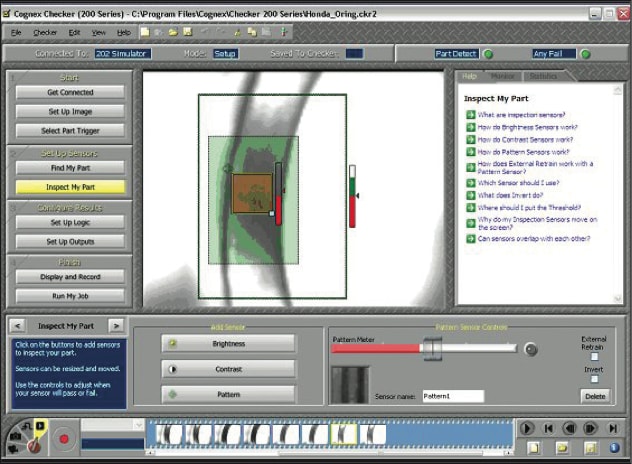Open 'Where should I put the Threshold?' link
The image size is (632, 464).
tap(529, 208)
